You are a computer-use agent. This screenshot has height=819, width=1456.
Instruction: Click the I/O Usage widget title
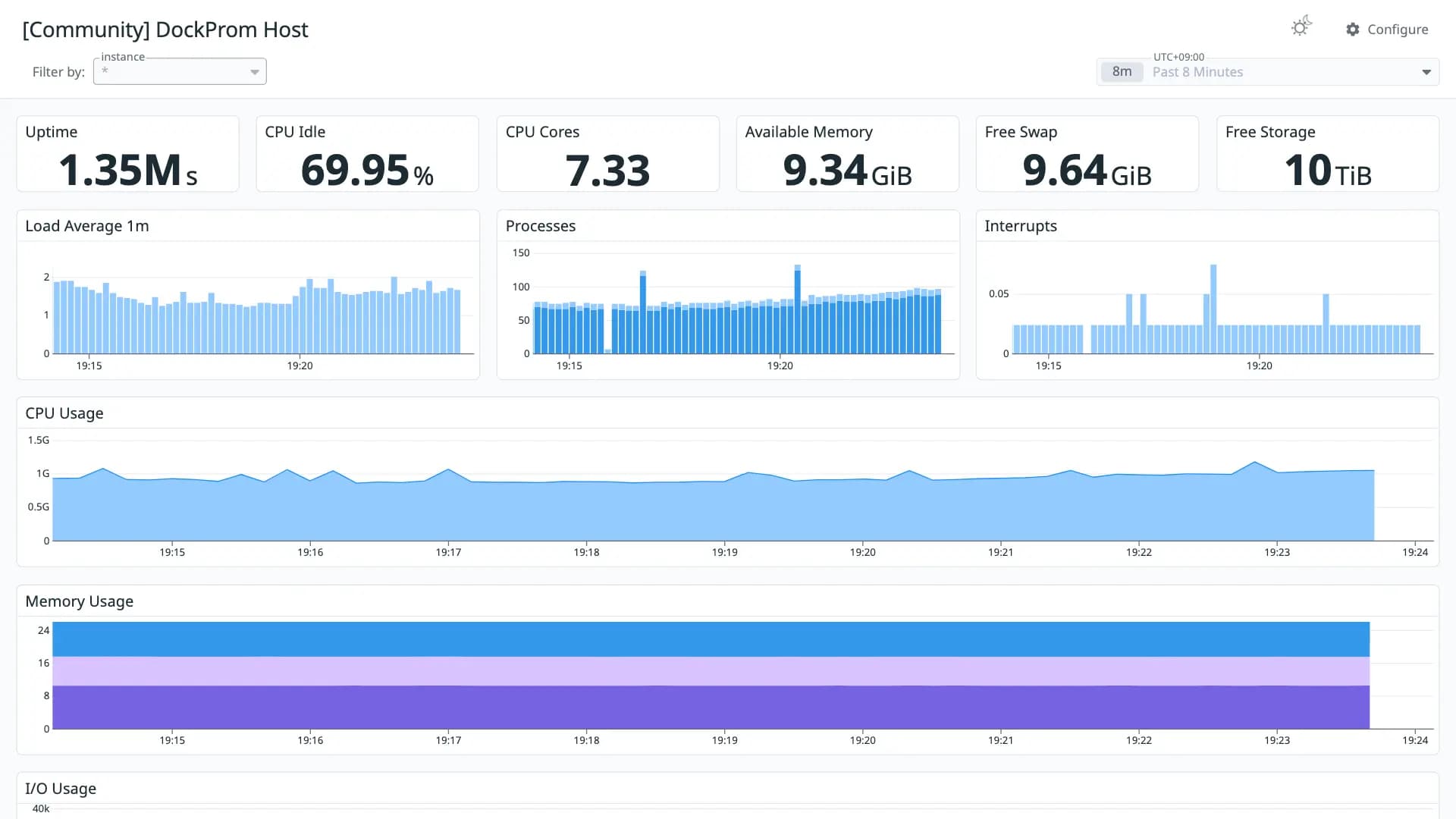tap(61, 789)
